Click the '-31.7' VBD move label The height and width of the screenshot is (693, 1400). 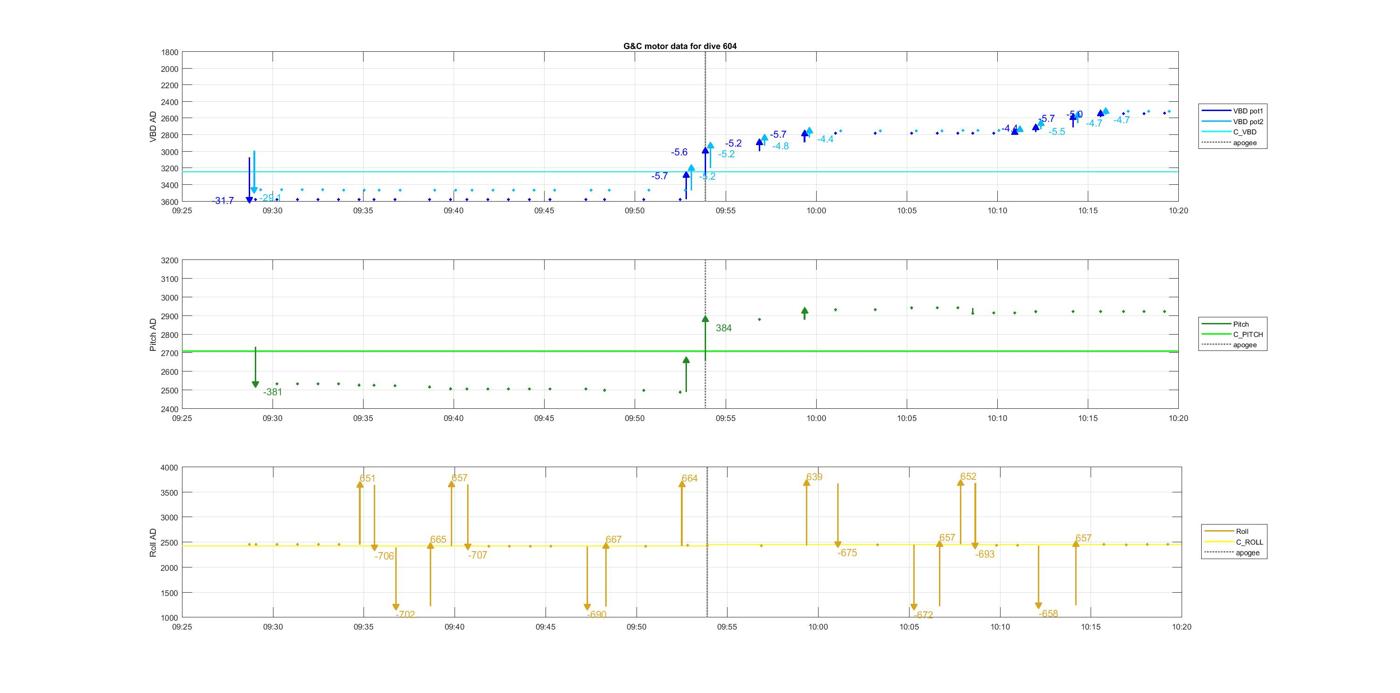(223, 201)
